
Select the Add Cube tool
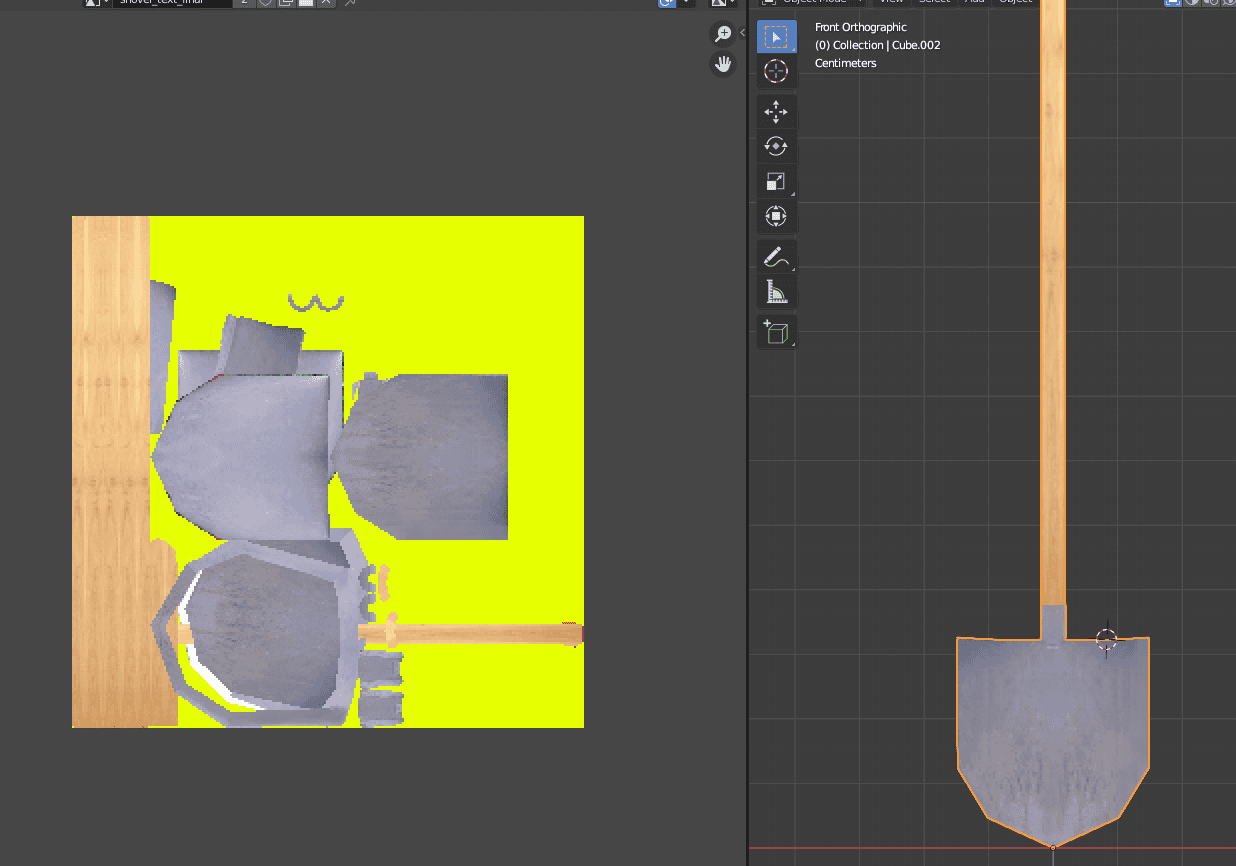pos(776,332)
